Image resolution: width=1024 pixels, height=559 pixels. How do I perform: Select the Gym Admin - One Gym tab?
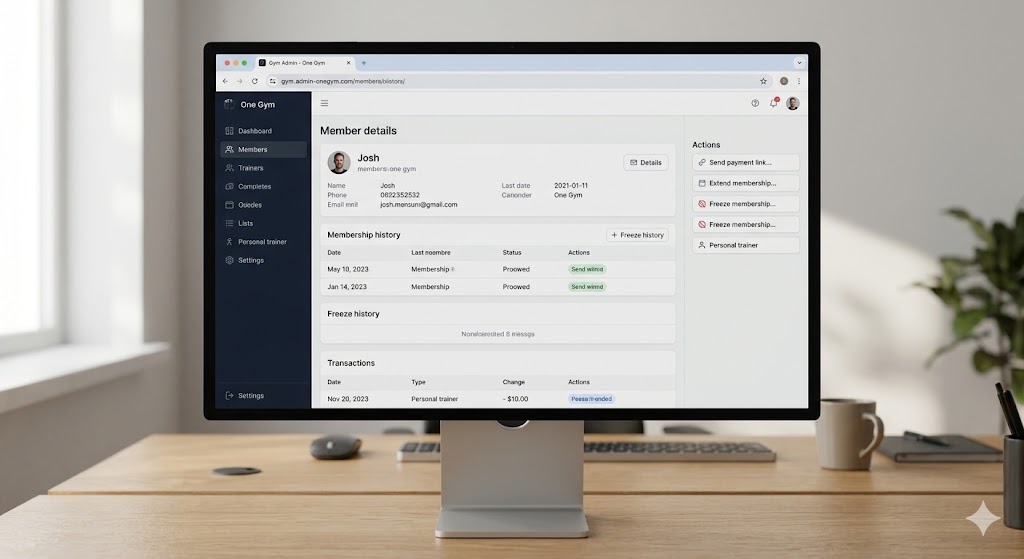click(304, 63)
